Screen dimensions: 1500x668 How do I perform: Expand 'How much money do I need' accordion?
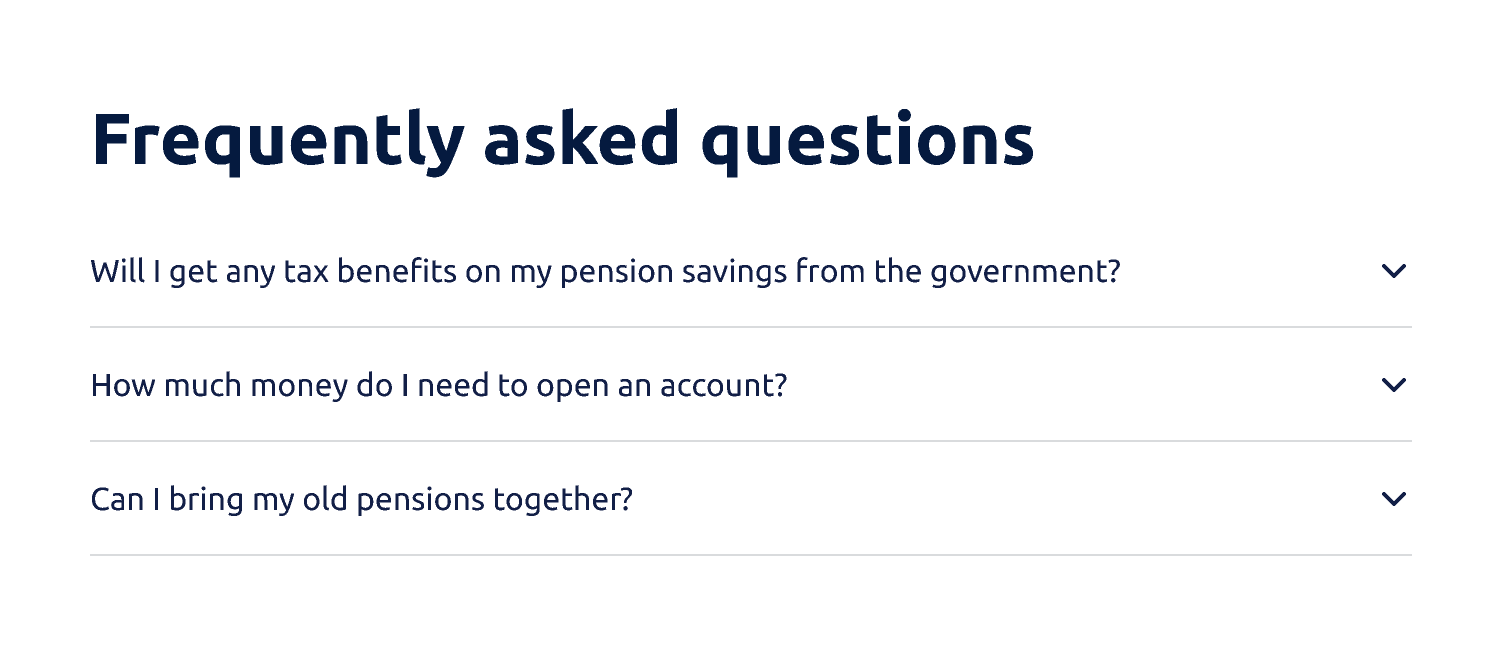tap(751, 384)
